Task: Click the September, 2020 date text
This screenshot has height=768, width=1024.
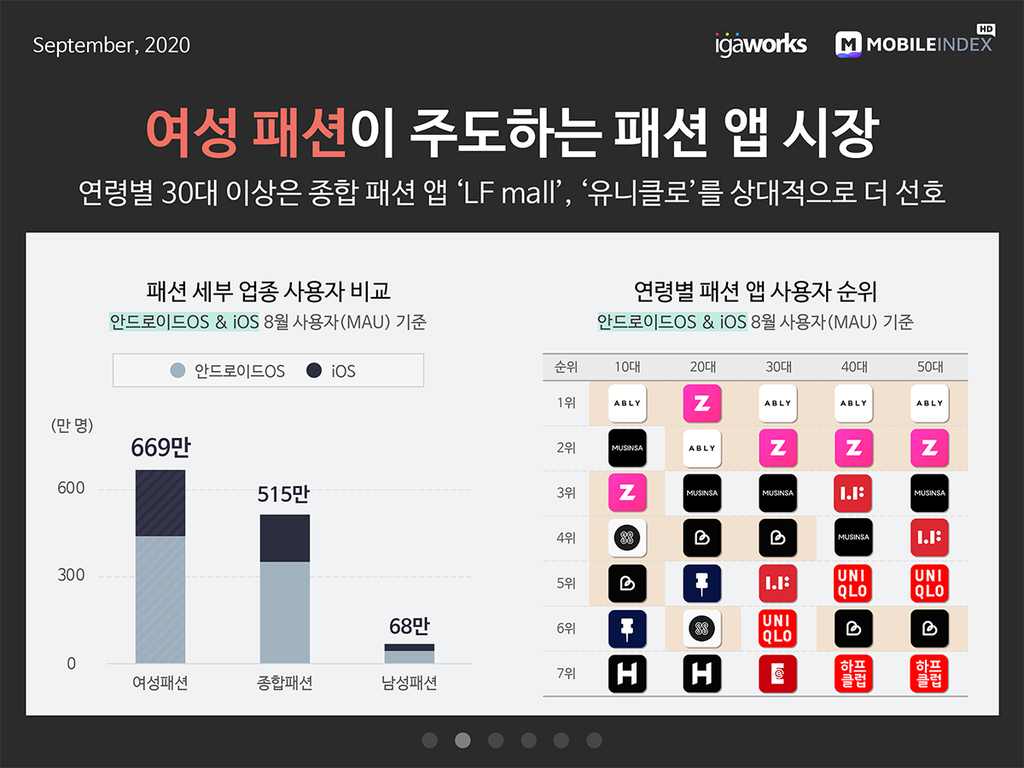Action: [112, 45]
